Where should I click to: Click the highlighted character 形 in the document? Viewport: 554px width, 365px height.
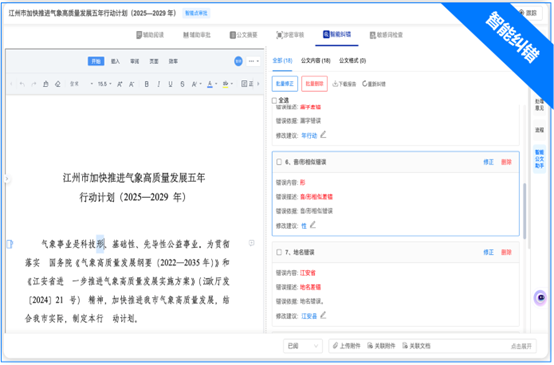coord(100,244)
